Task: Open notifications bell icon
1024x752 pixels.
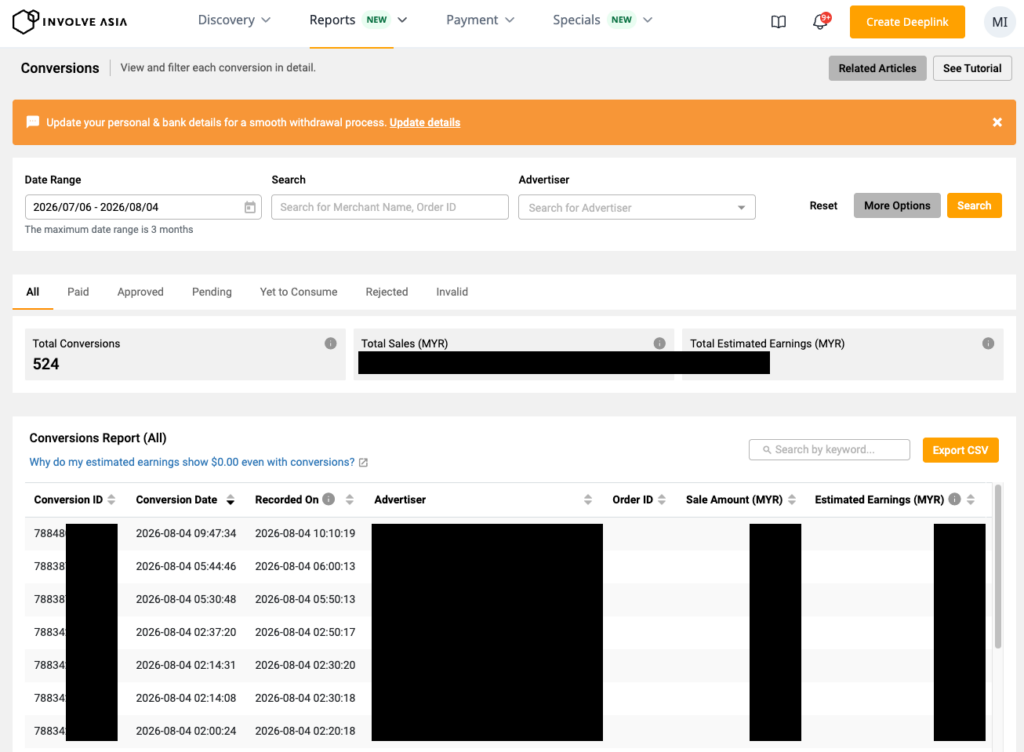Action: point(820,22)
